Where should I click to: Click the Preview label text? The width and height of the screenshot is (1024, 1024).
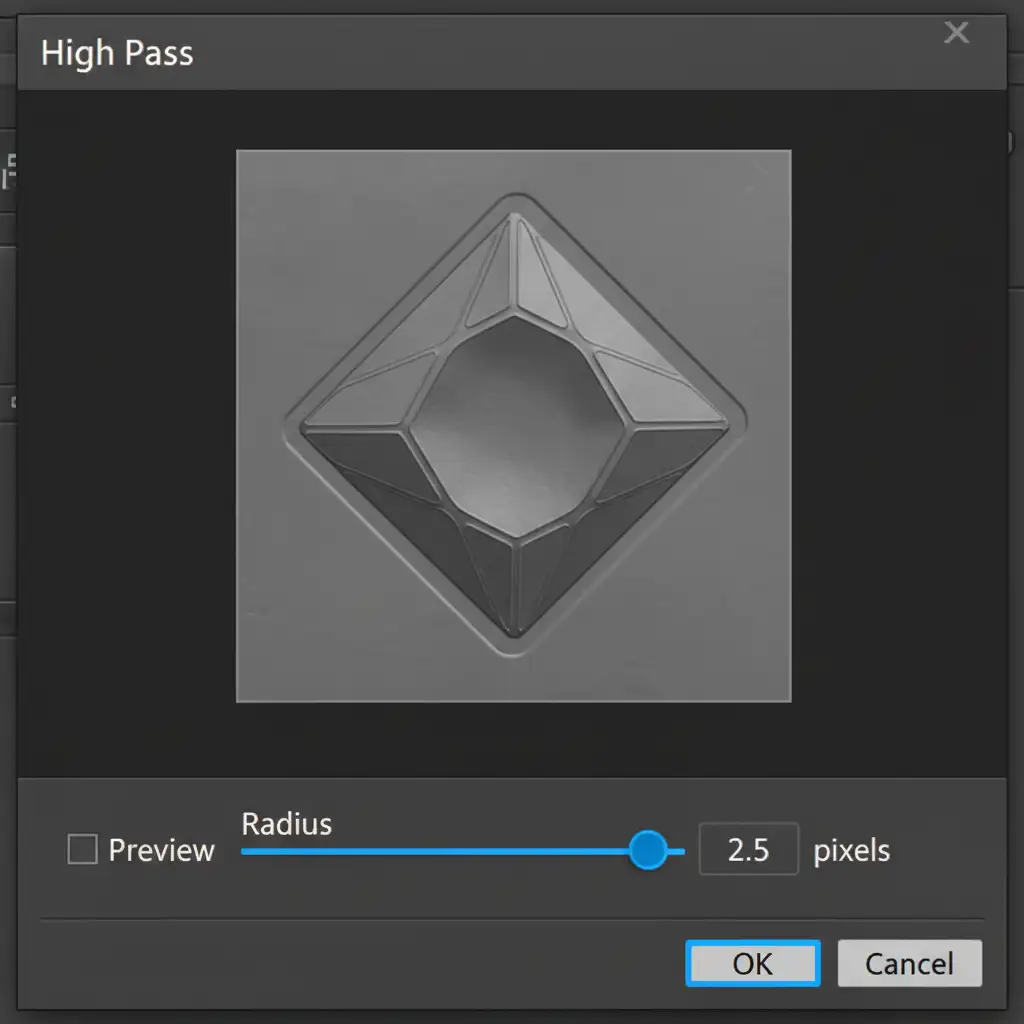(x=161, y=851)
